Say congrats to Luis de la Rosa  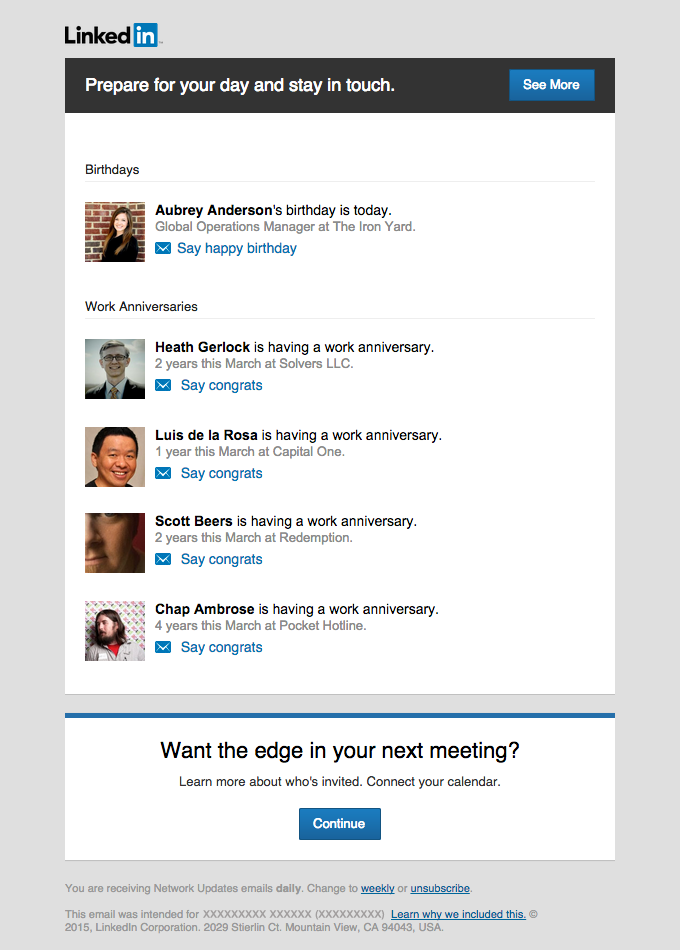point(221,474)
